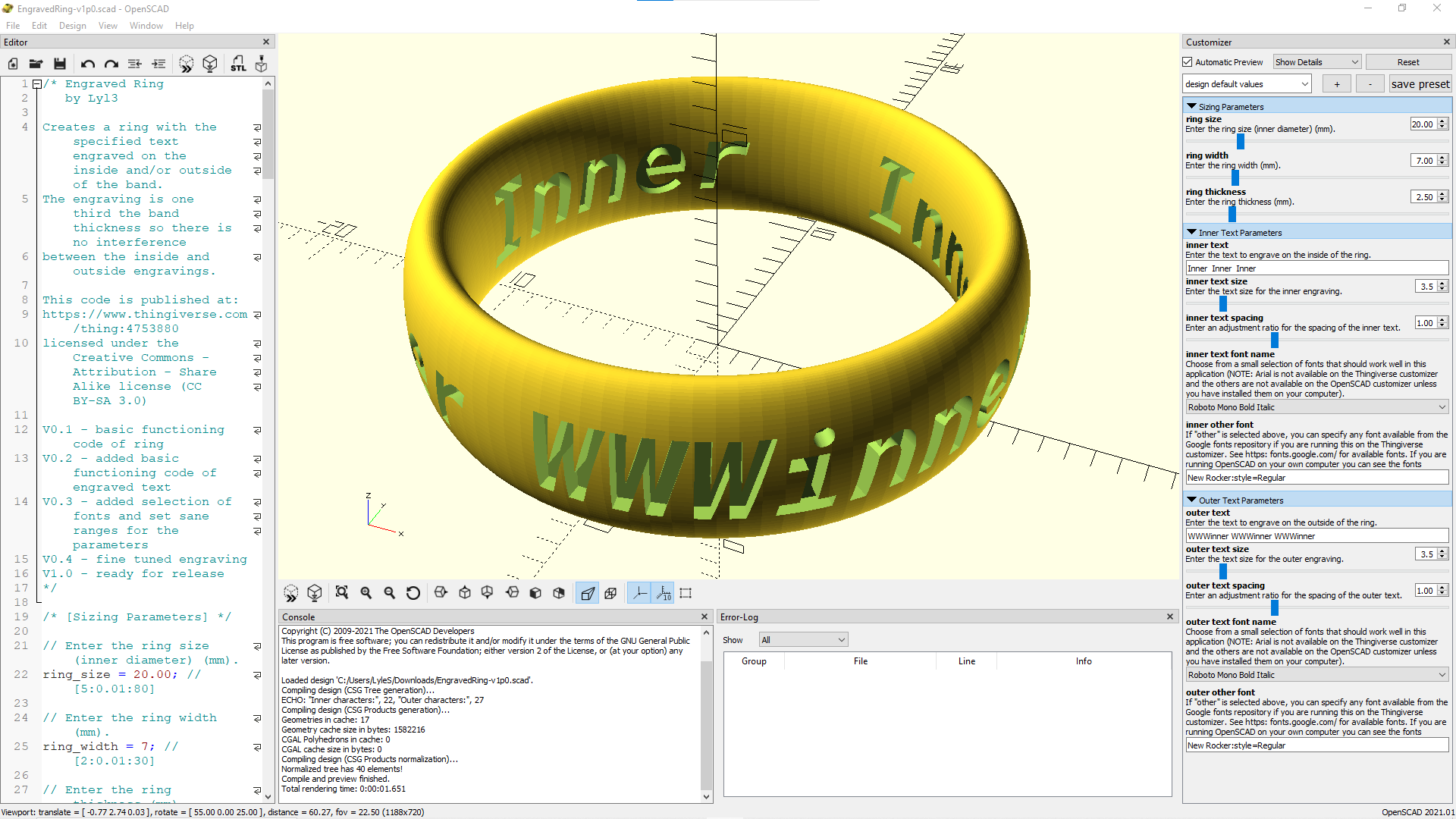Switch to Top view of the model
1456x819 pixels.
(465, 593)
